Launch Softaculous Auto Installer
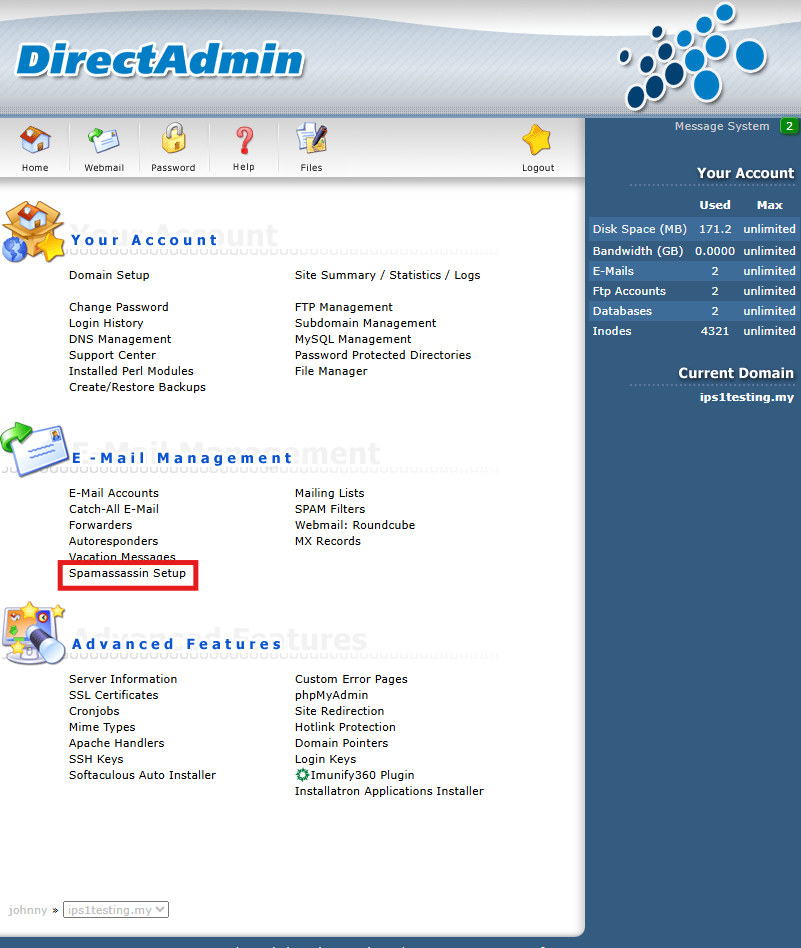 tap(142, 775)
